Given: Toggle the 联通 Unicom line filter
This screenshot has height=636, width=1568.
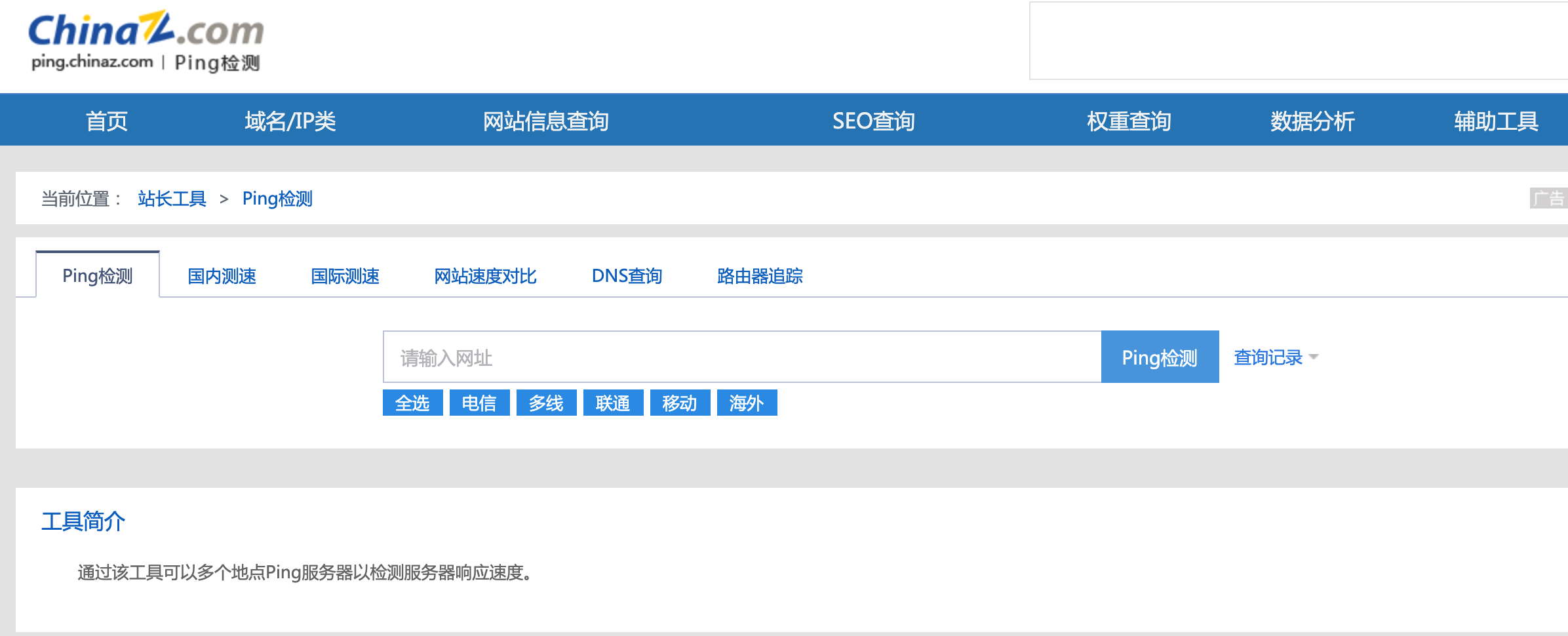Looking at the screenshot, I should (x=613, y=403).
